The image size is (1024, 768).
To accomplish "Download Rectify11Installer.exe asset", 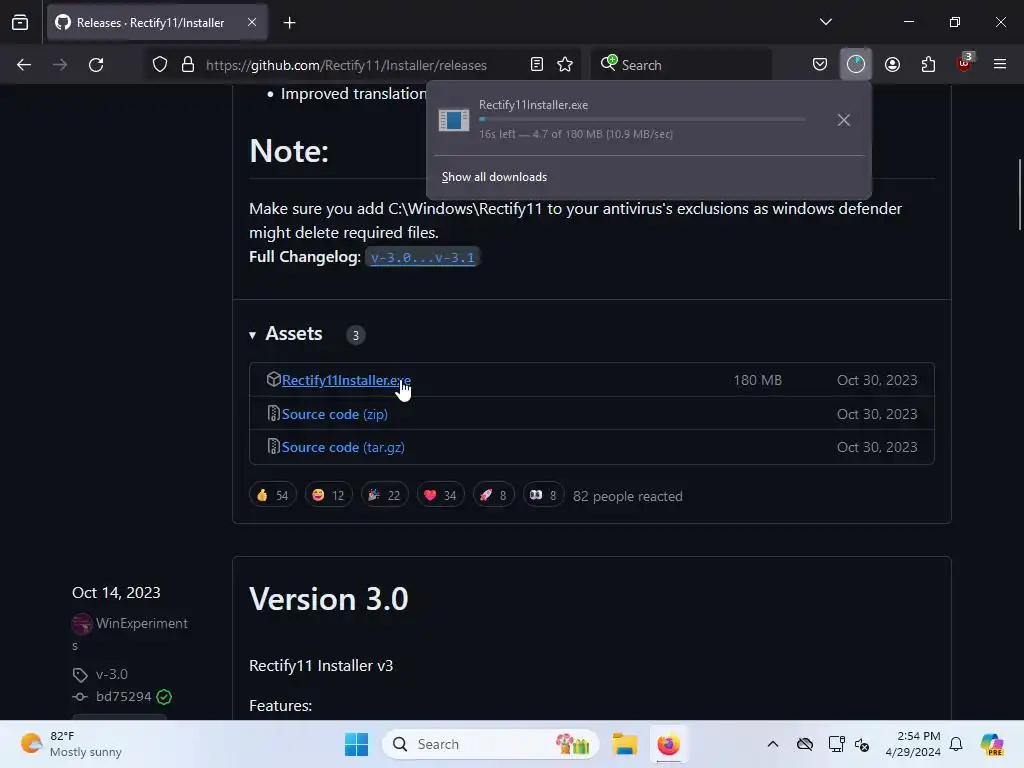I will click(x=346, y=380).
